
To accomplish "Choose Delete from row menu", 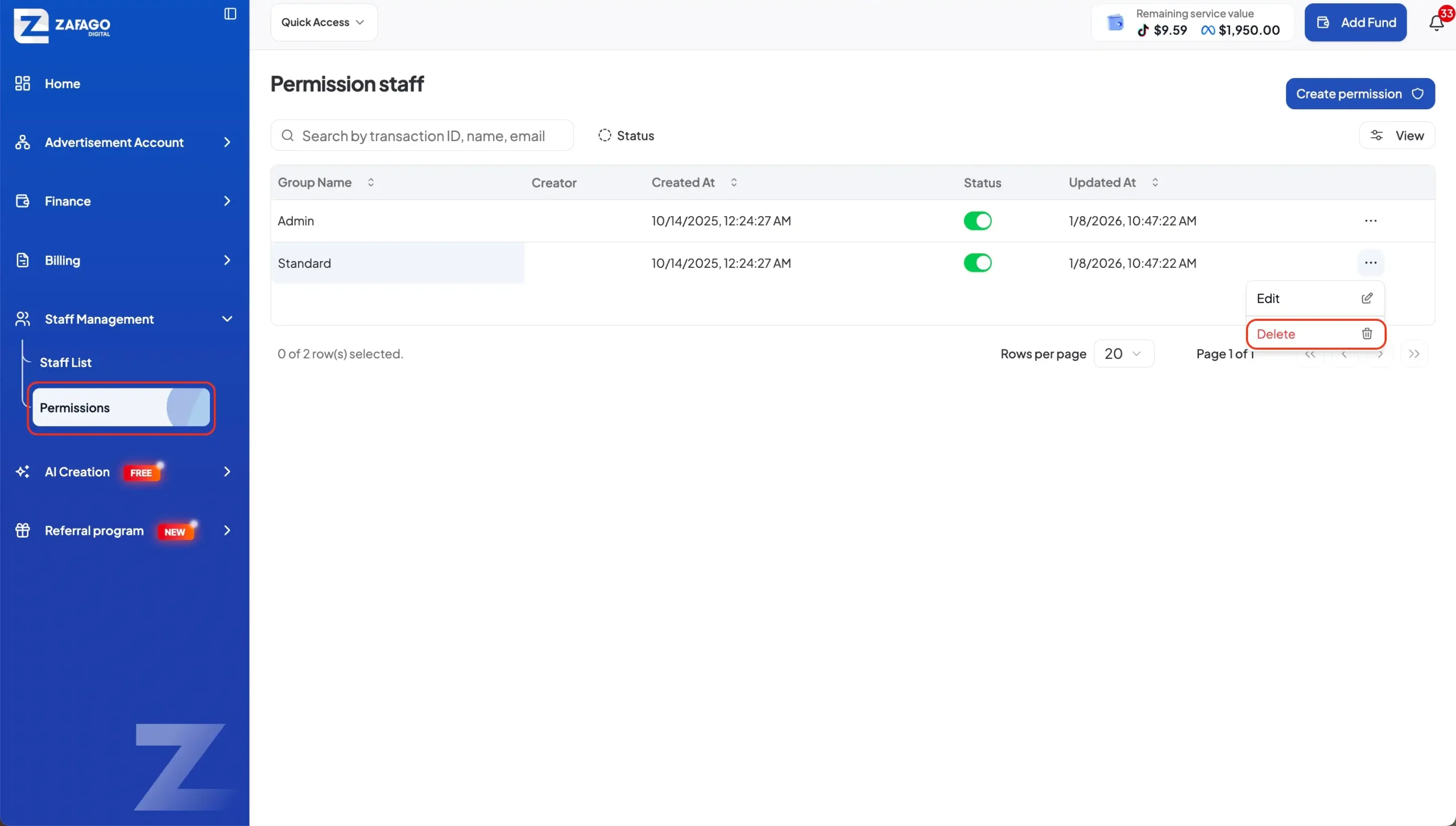I will point(1315,334).
